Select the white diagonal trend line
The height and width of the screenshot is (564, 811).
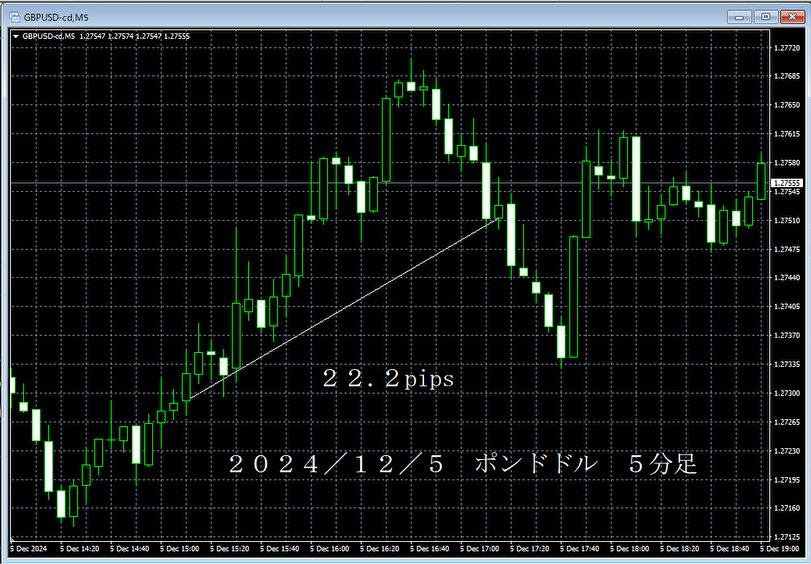343,309
